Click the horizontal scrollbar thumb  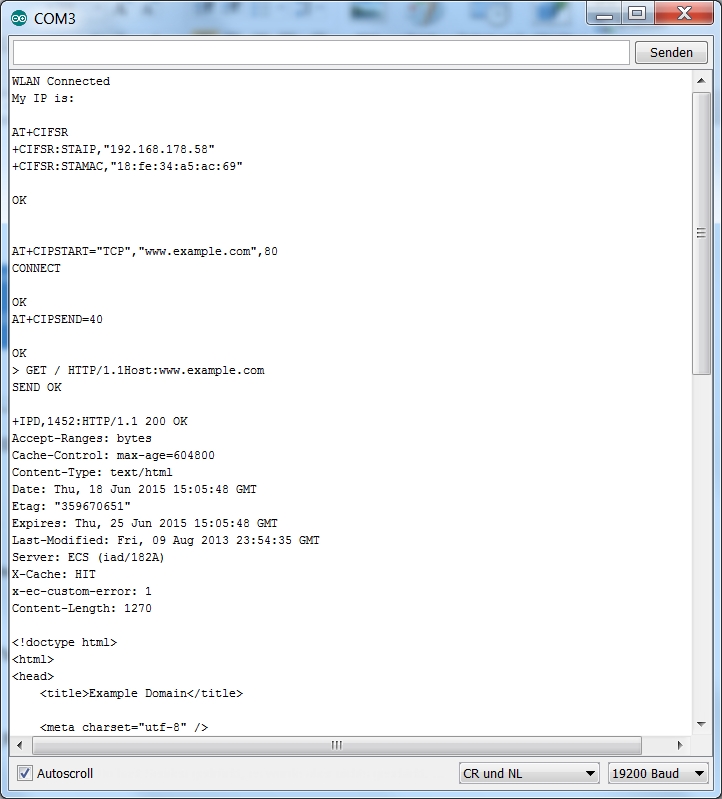pyautogui.click(x=337, y=745)
